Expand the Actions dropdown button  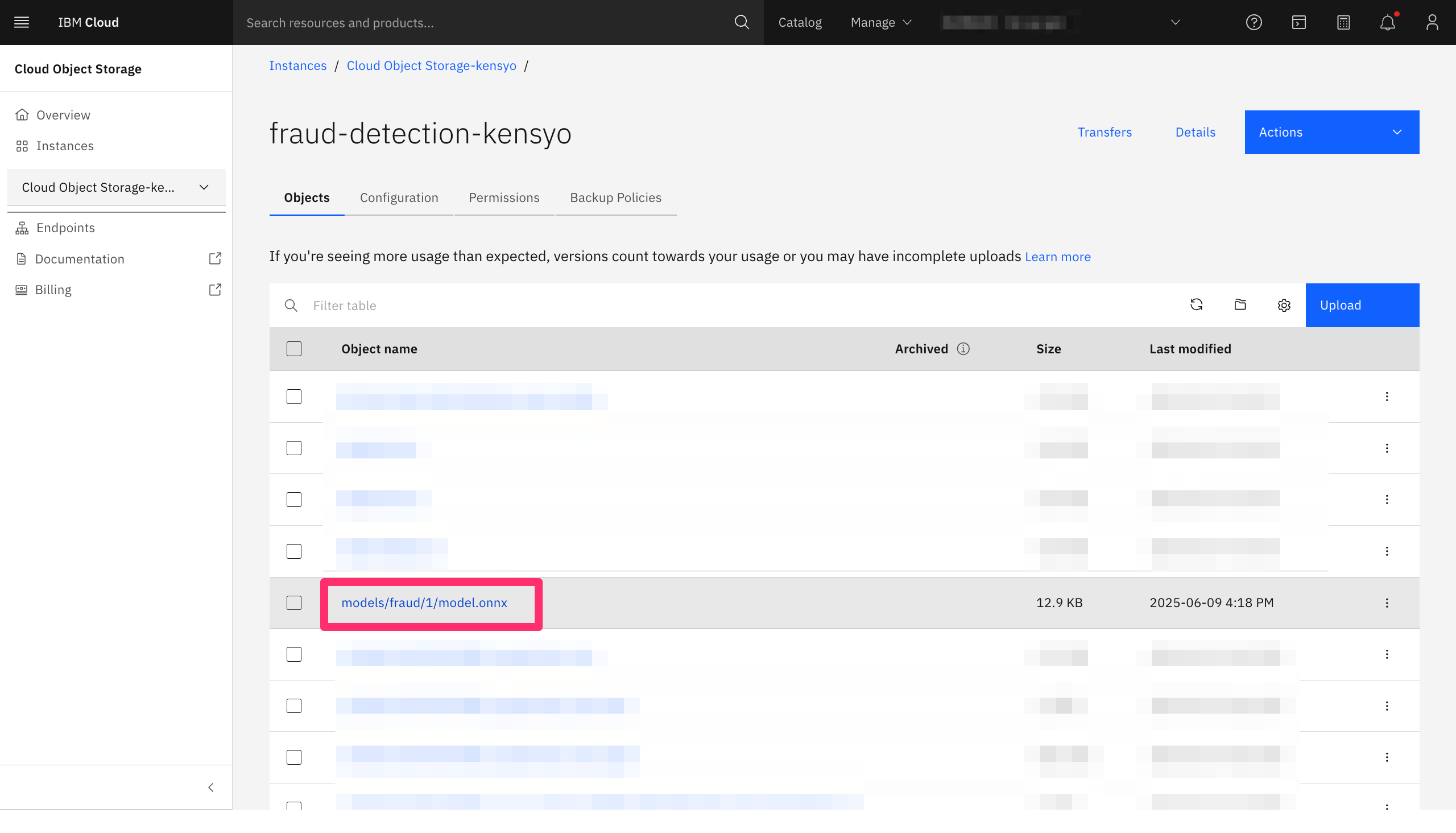tap(1331, 132)
